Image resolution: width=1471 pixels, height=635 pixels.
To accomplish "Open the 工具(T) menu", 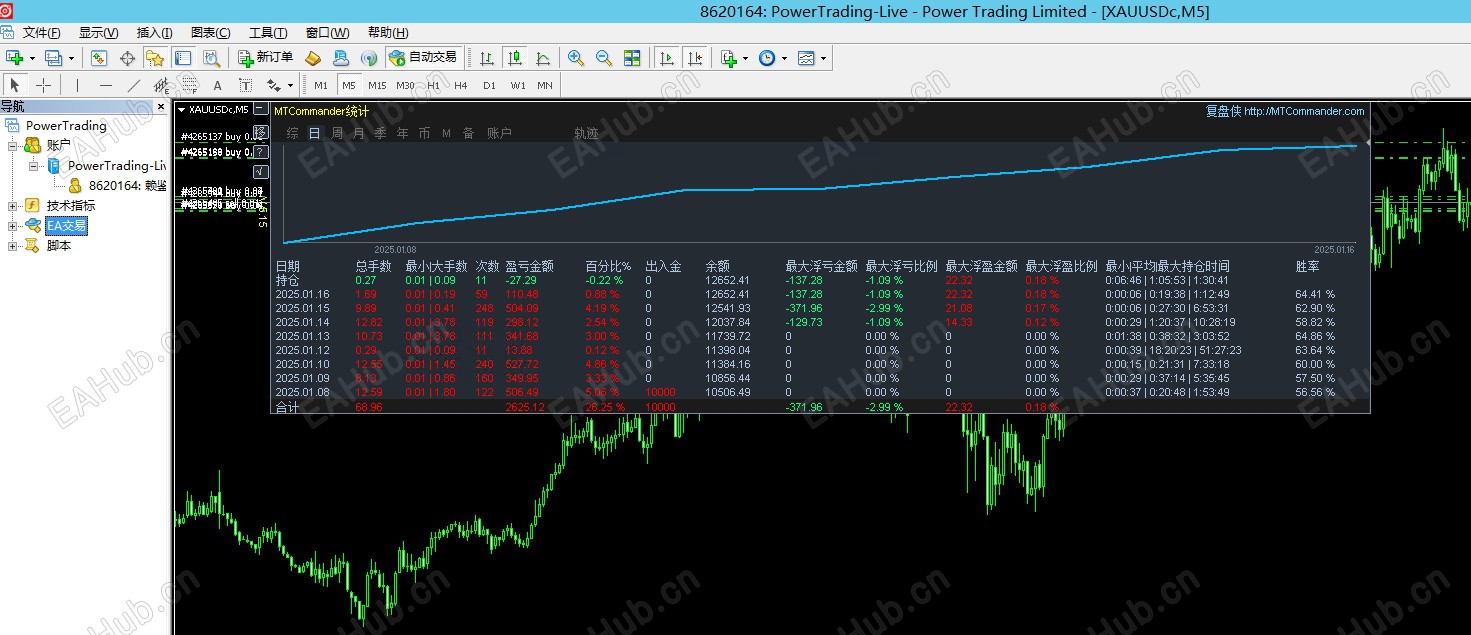I will pyautogui.click(x=268, y=33).
